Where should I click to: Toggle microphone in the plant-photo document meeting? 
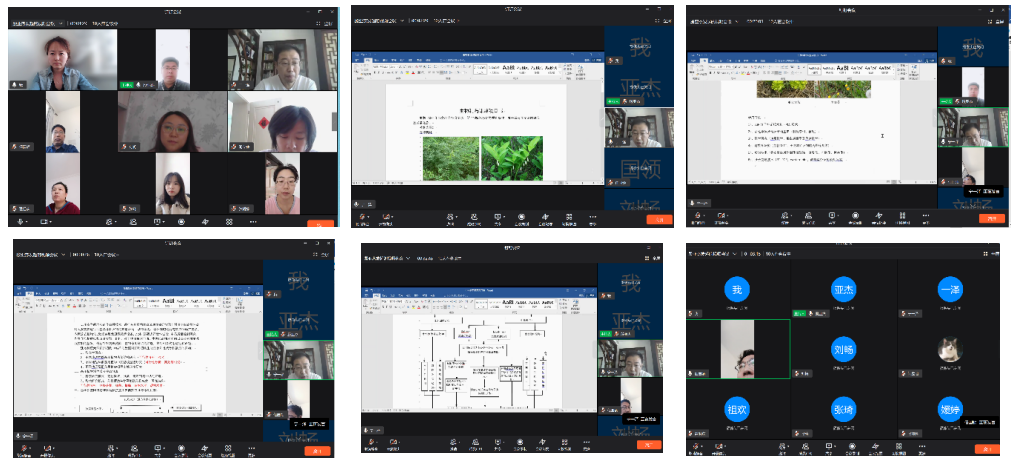click(x=365, y=217)
